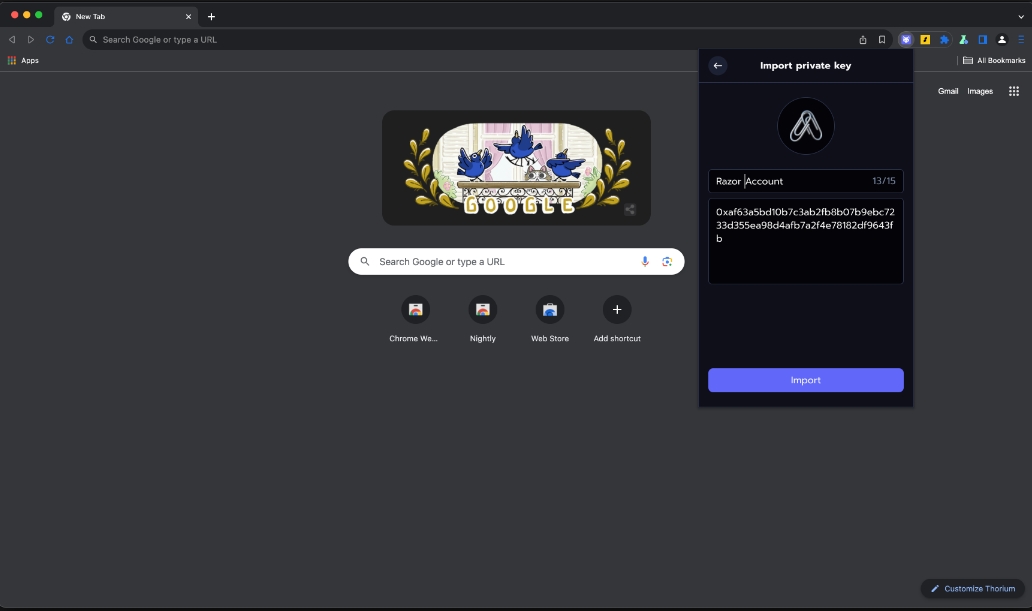Open the profile avatar icon
The image size is (1032, 611).
[x=1002, y=40]
